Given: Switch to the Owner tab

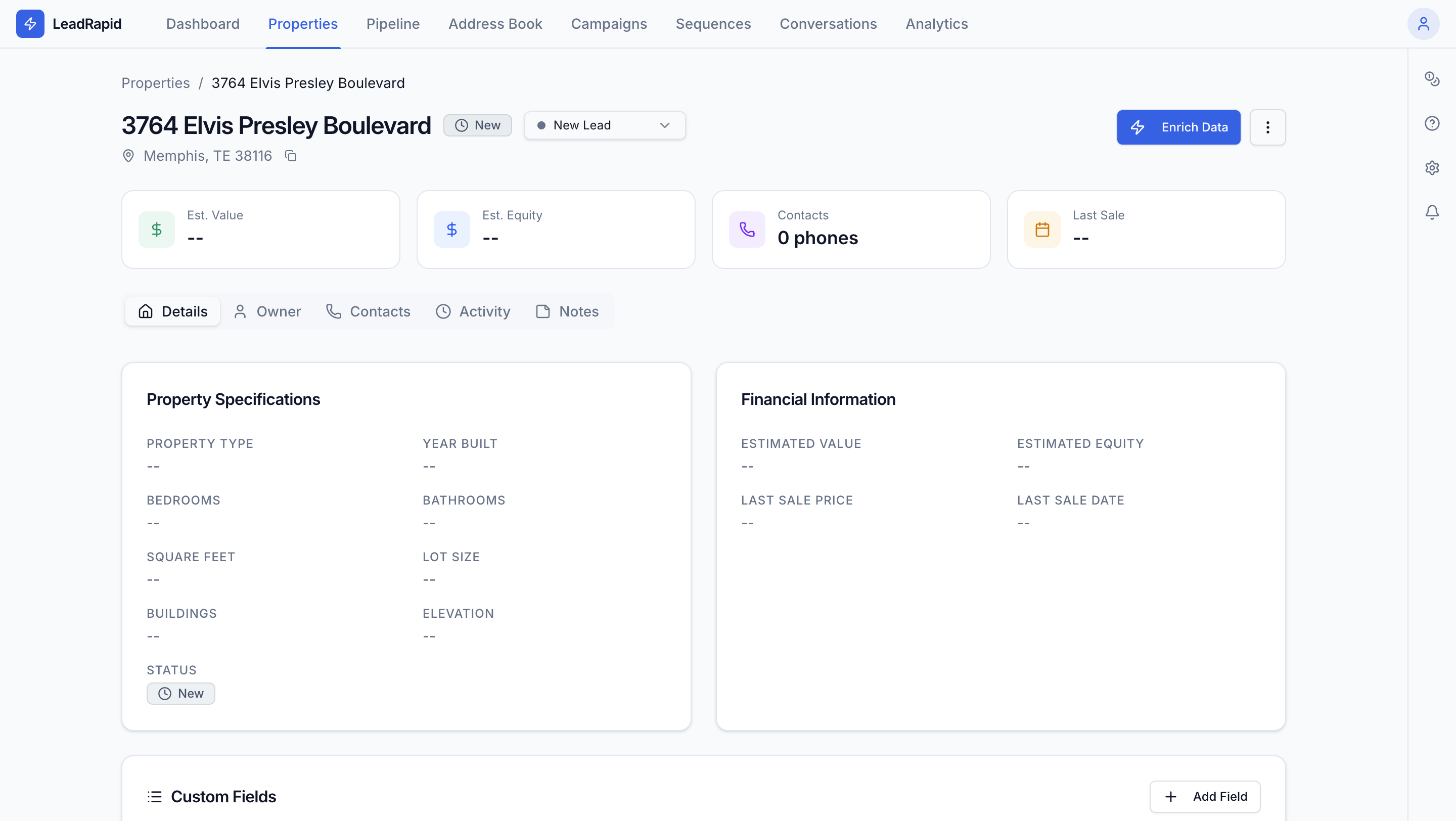Looking at the screenshot, I should (x=267, y=311).
